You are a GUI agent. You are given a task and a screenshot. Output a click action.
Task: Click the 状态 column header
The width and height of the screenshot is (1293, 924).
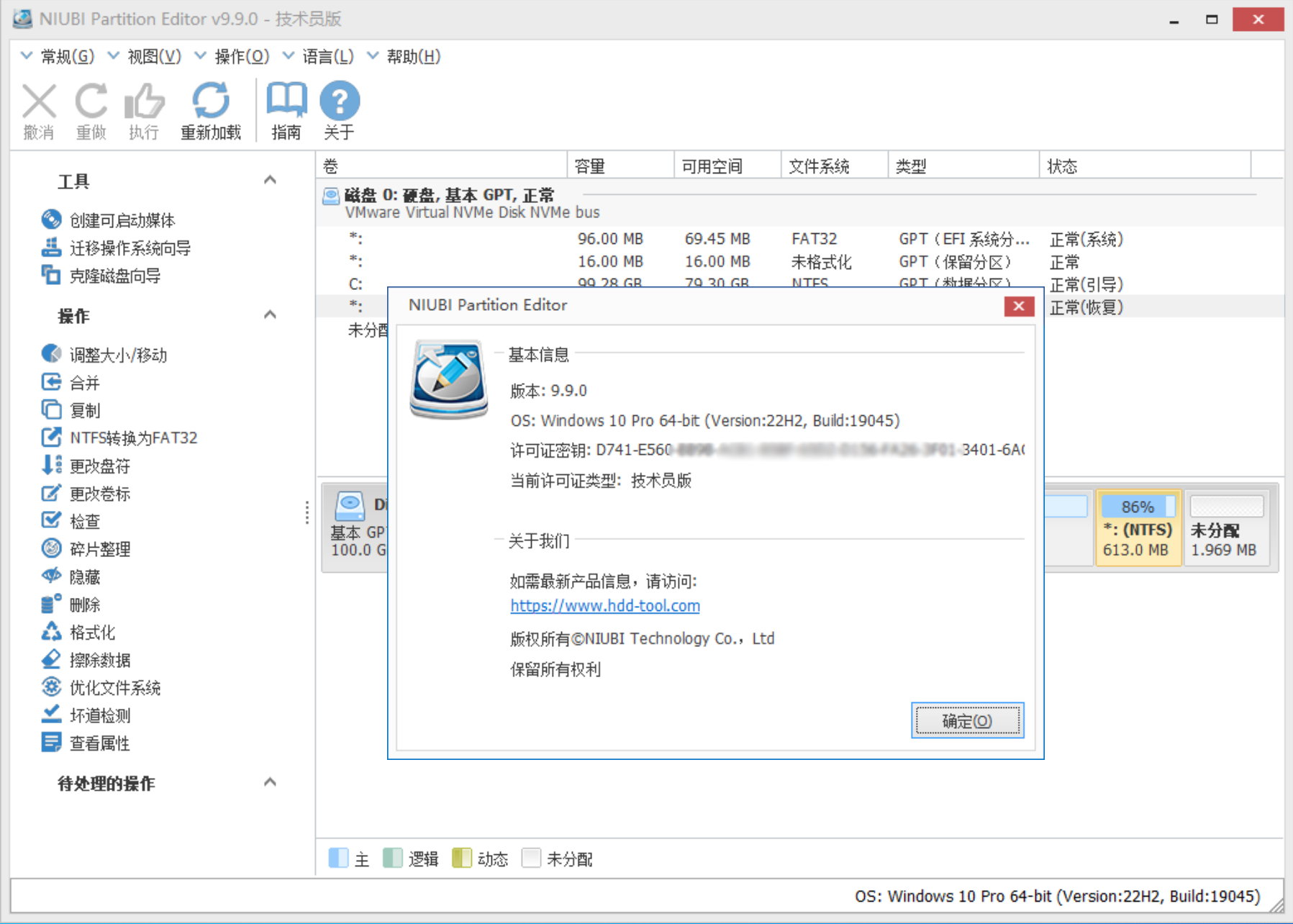(x=1145, y=166)
